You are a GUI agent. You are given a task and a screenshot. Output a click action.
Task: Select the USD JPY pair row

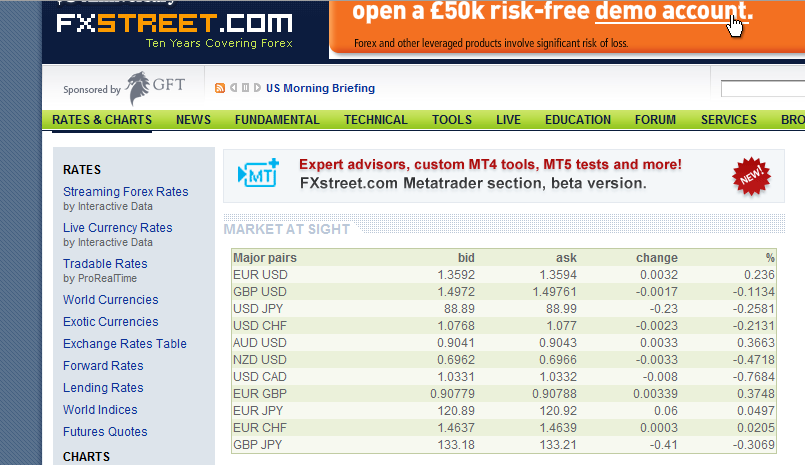tap(504, 309)
